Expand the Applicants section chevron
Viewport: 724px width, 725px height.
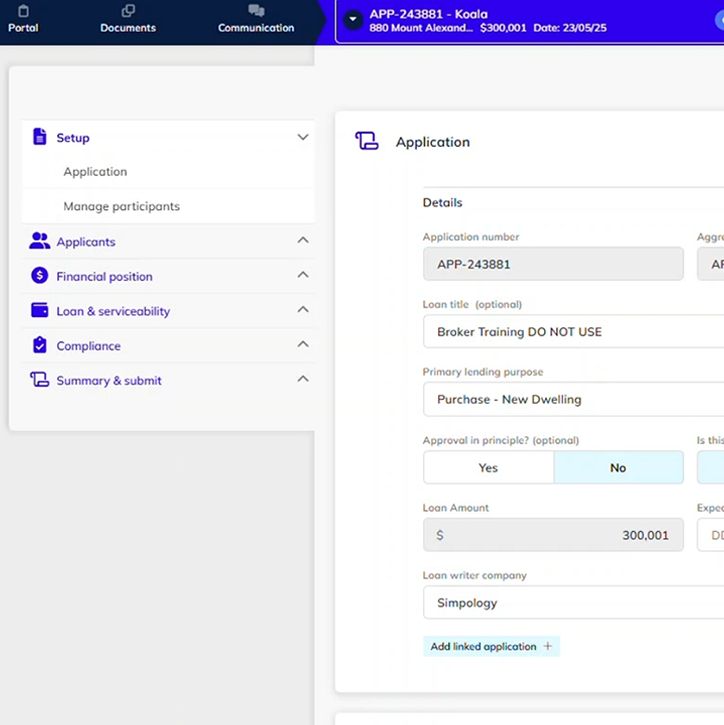303,241
